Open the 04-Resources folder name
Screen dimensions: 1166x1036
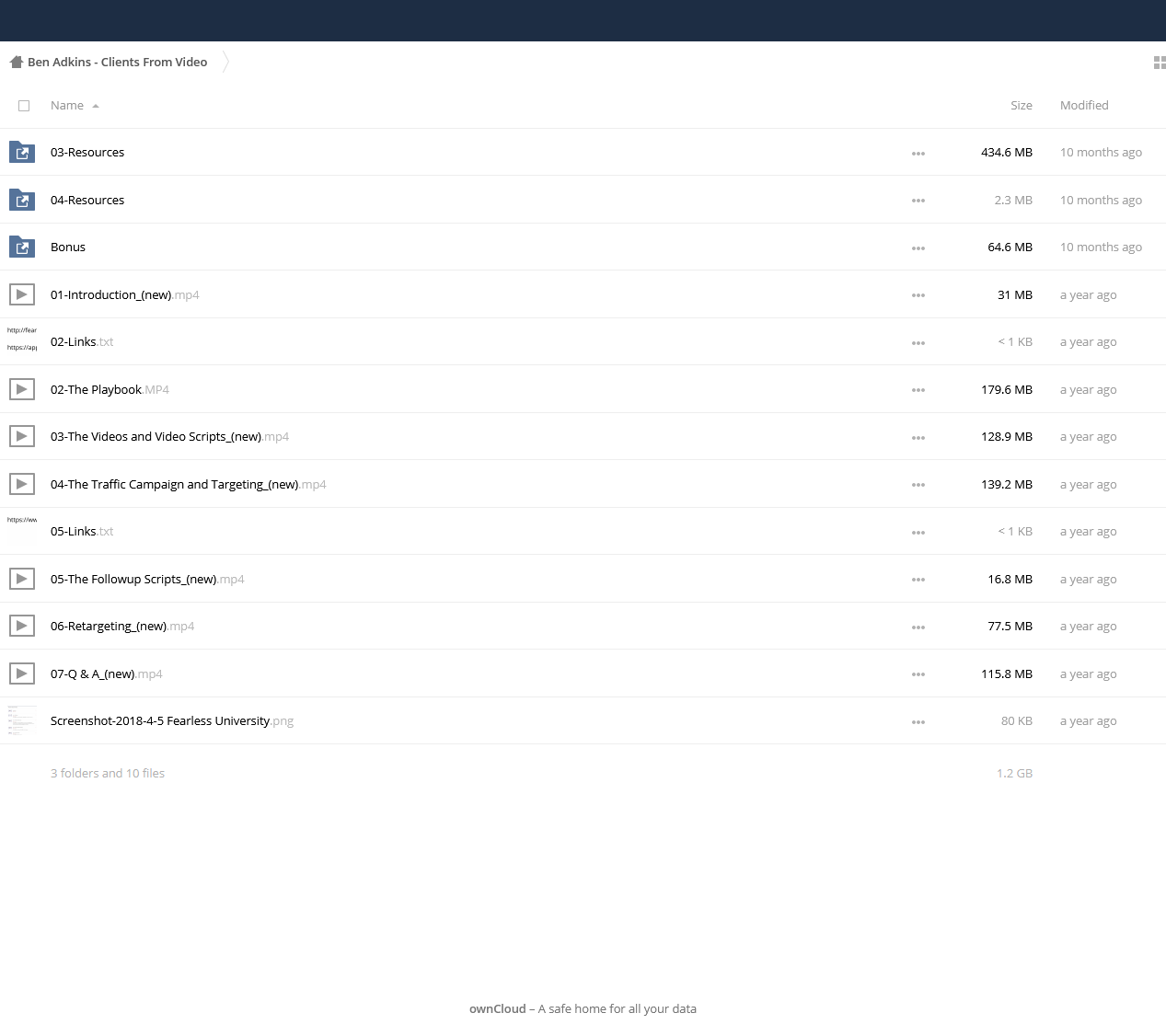click(x=87, y=200)
